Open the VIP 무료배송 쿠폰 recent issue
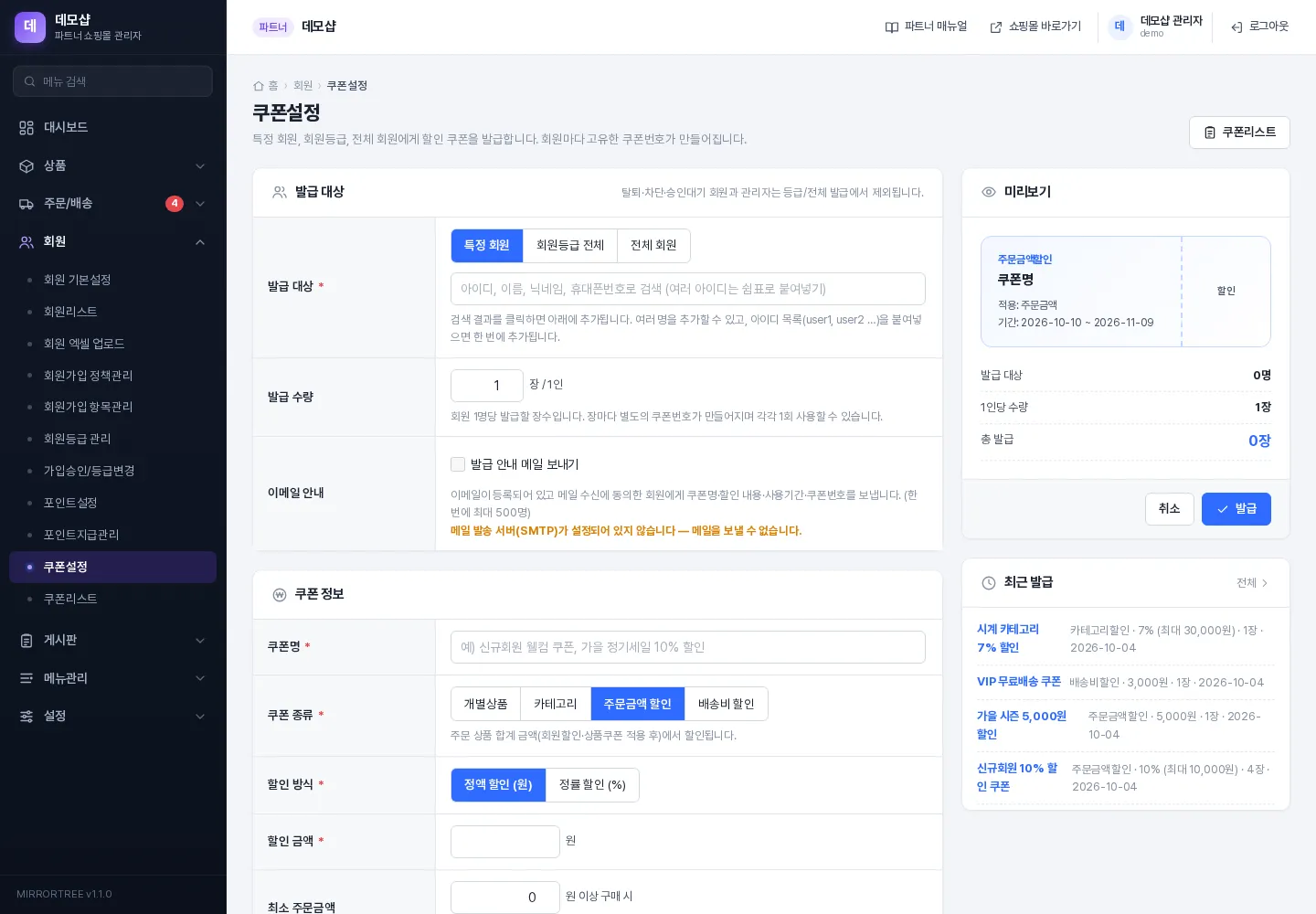 tap(1019, 682)
